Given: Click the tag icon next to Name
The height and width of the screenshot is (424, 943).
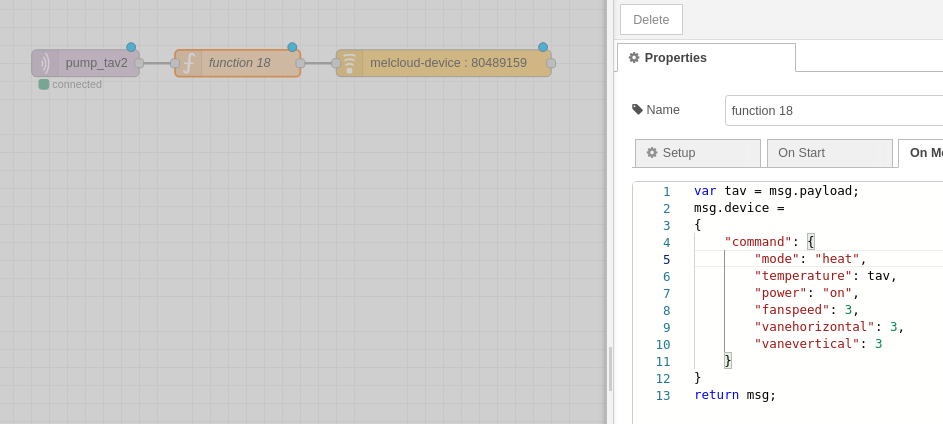Looking at the screenshot, I should point(637,109).
